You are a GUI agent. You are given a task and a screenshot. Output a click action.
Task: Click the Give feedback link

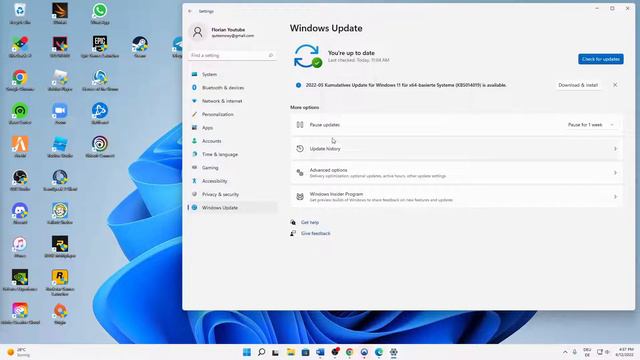(x=316, y=233)
